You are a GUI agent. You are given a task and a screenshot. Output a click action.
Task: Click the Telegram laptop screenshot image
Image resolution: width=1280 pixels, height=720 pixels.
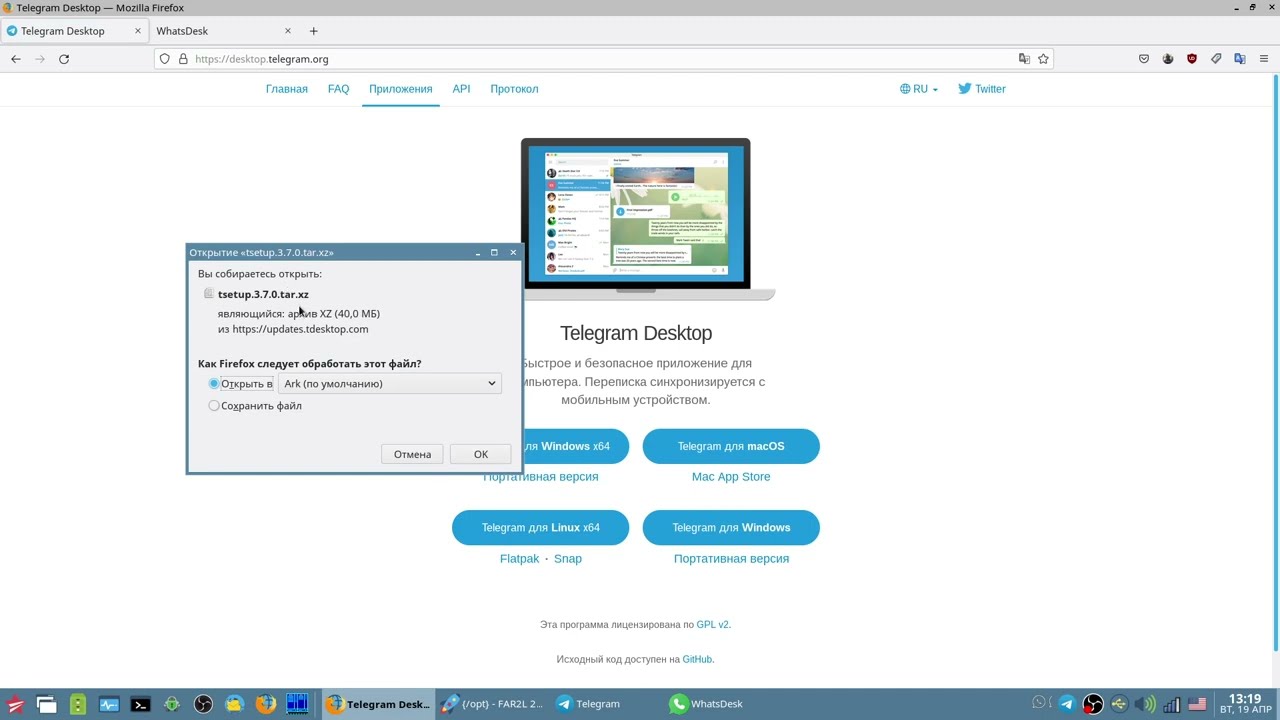pyautogui.click(x=636, y=219)
